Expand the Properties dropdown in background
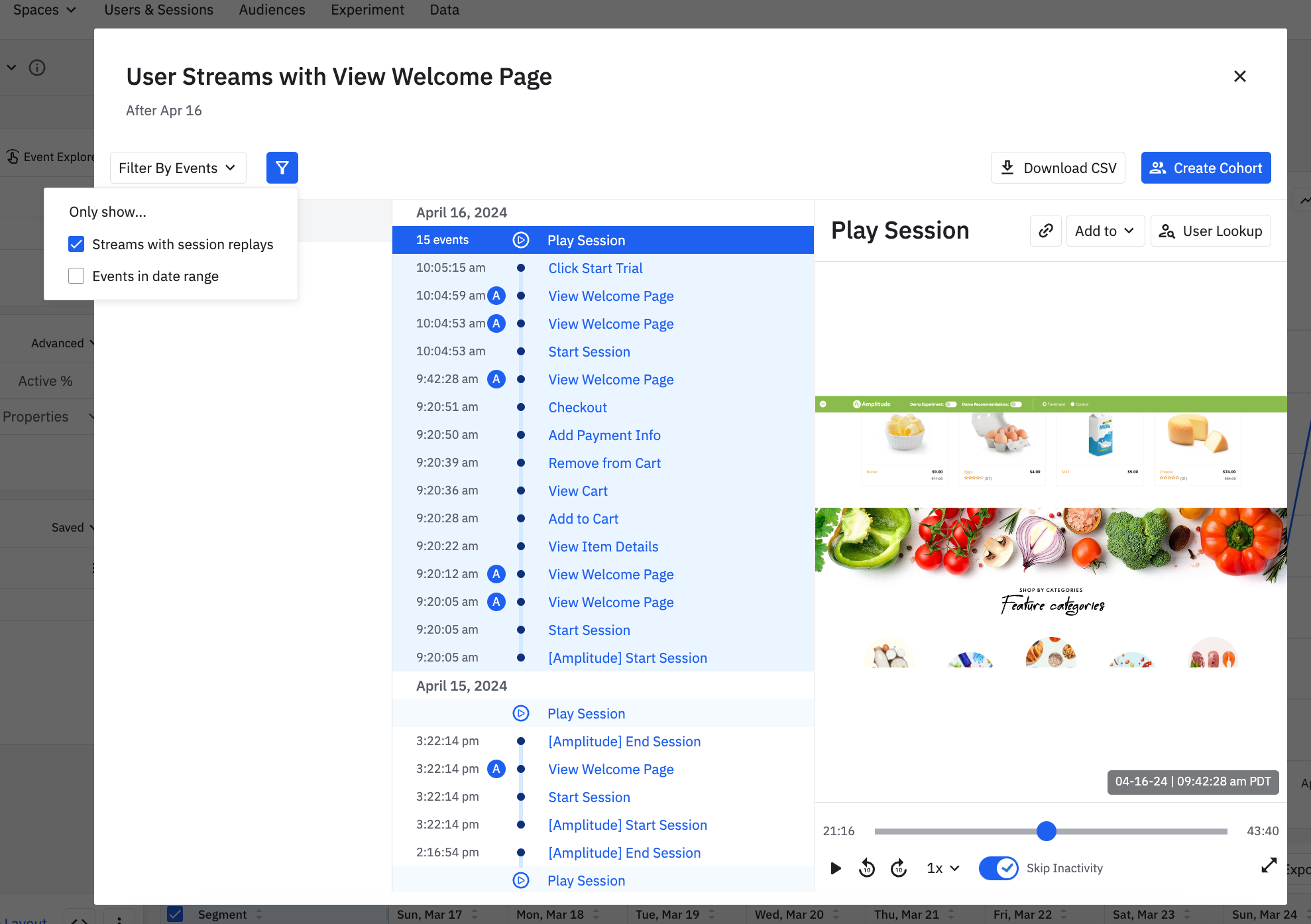1311x924 pixels. point(49,417)
